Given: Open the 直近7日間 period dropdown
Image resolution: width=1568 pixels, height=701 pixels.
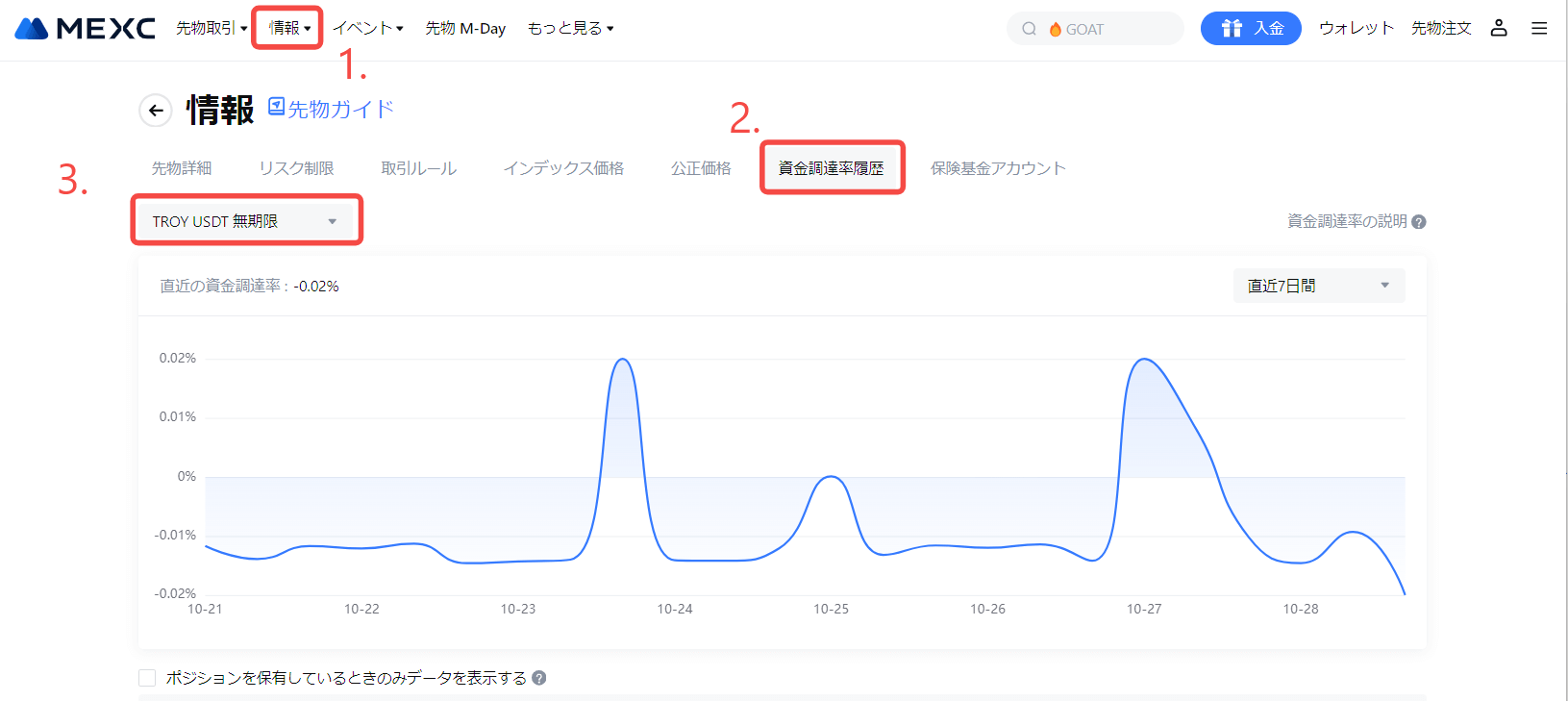Looking at the screenshot, I should coord(1318,286).
